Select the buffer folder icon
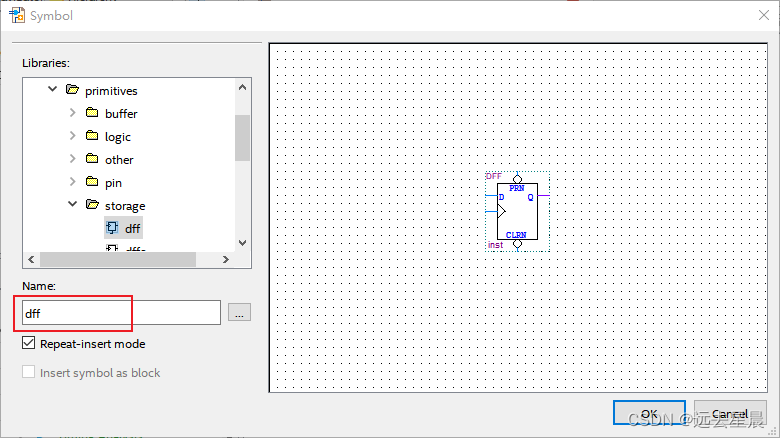The image size is (780, 438). (92, 112)
